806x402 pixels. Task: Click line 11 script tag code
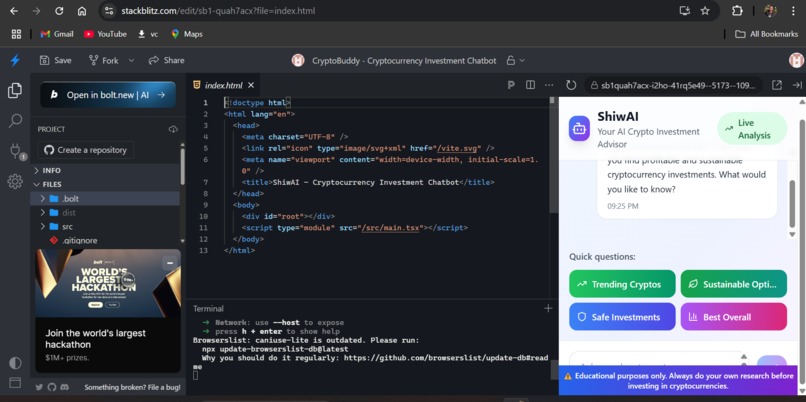click(354, 227)
